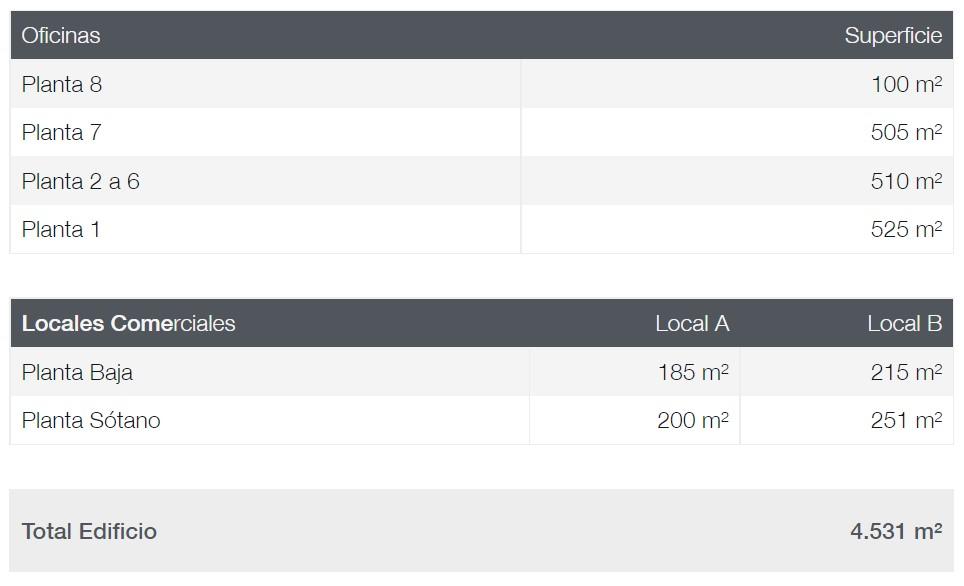This screenshot has height=586, width=964.
Task: Select the 505 m² surface value
Action: tap(906, 132)
